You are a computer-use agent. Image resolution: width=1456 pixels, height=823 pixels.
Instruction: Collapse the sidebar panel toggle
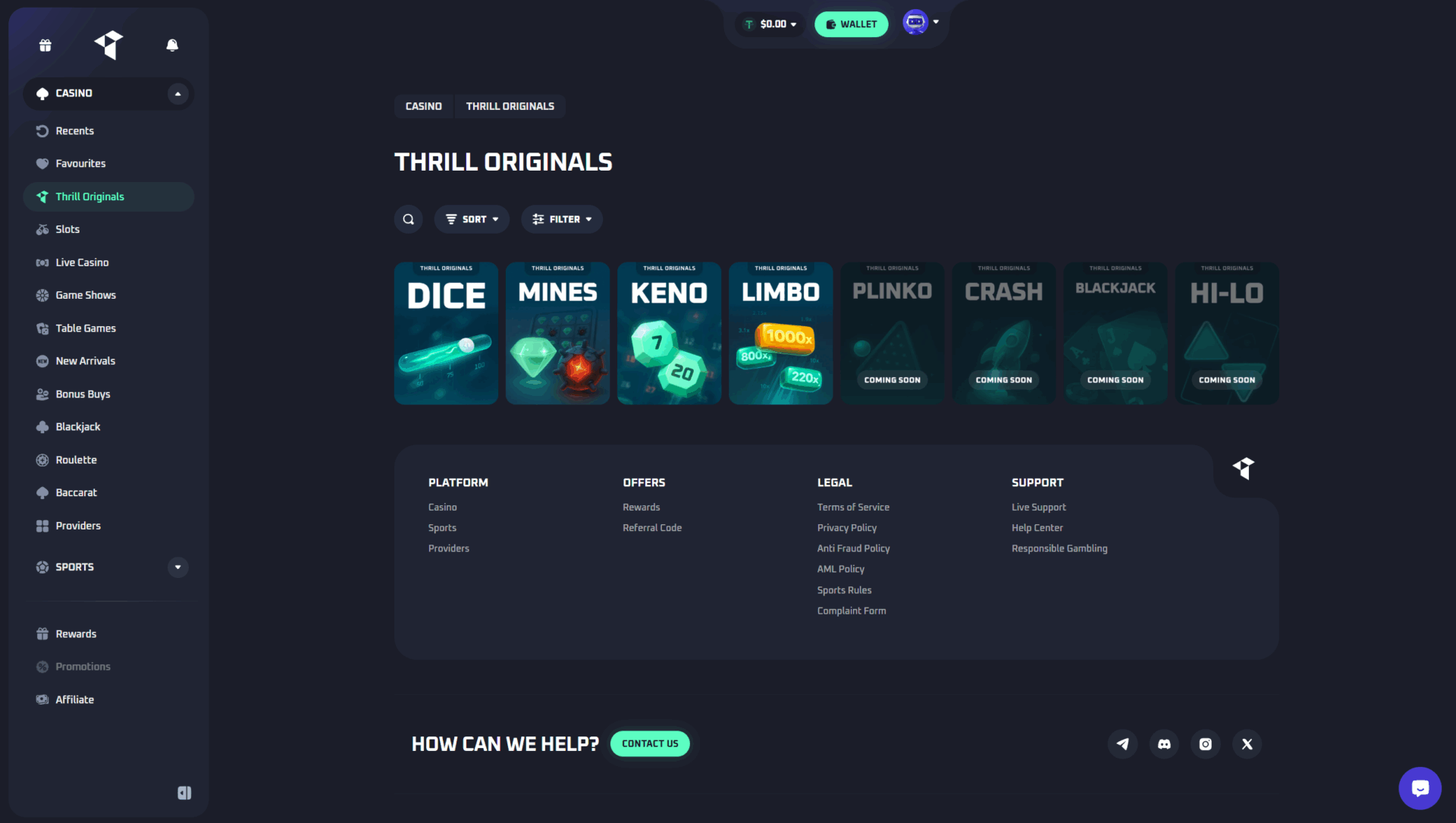tap(184, 793)
